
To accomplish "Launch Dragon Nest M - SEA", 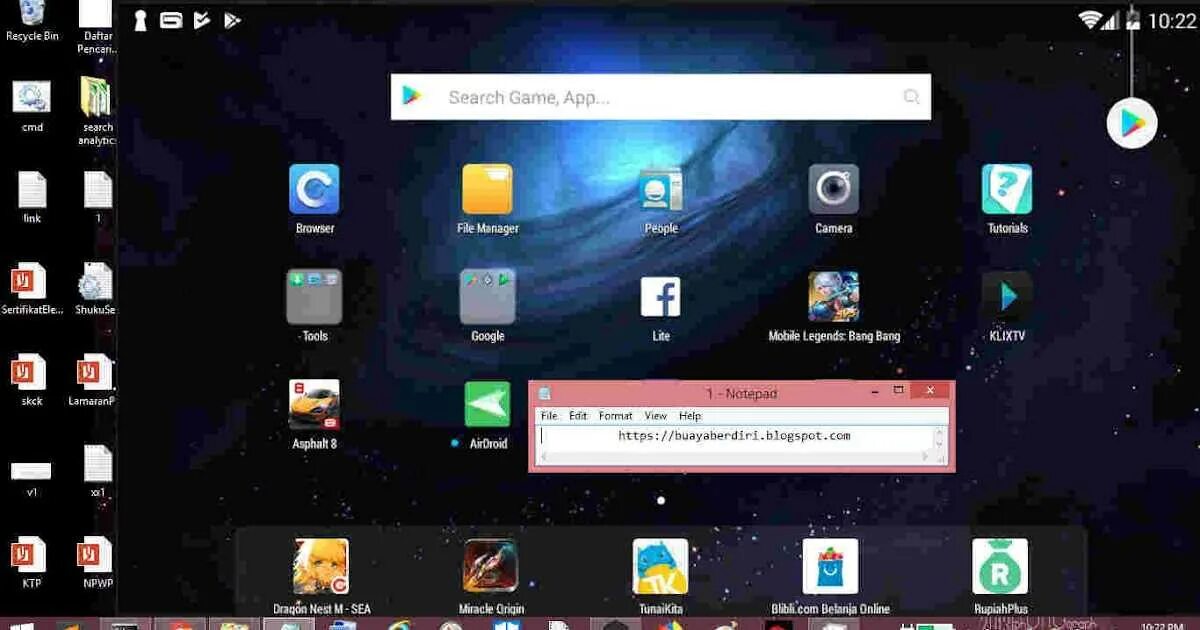I will coord(321,566).
